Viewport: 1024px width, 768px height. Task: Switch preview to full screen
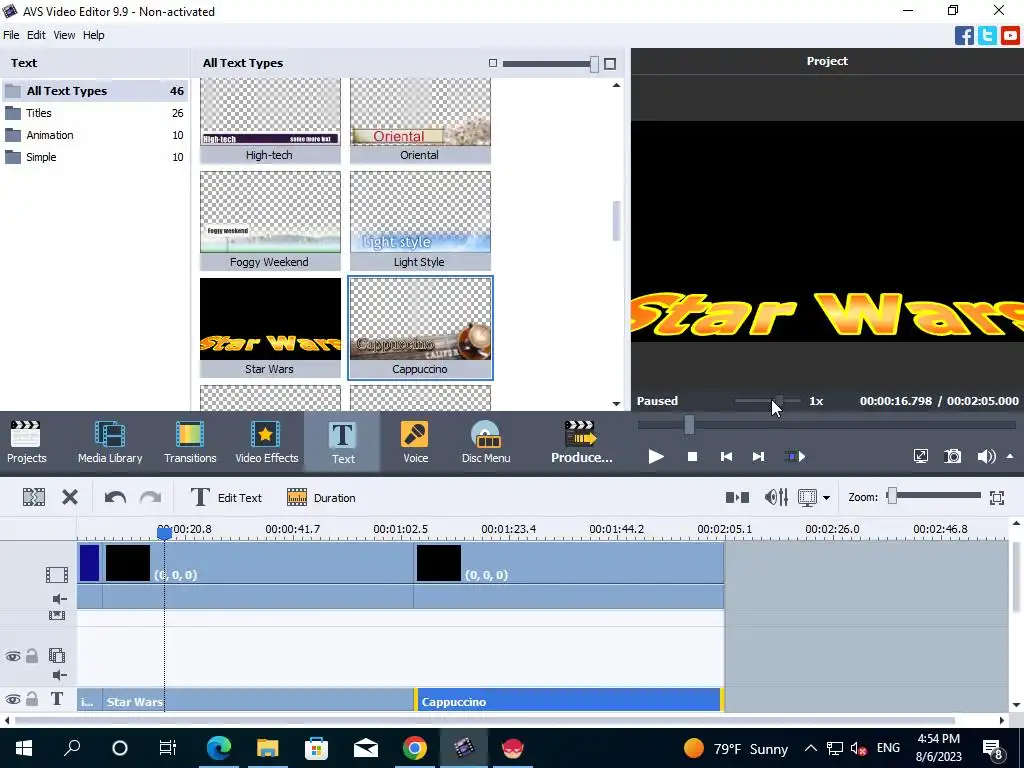(x=920, y=456)
